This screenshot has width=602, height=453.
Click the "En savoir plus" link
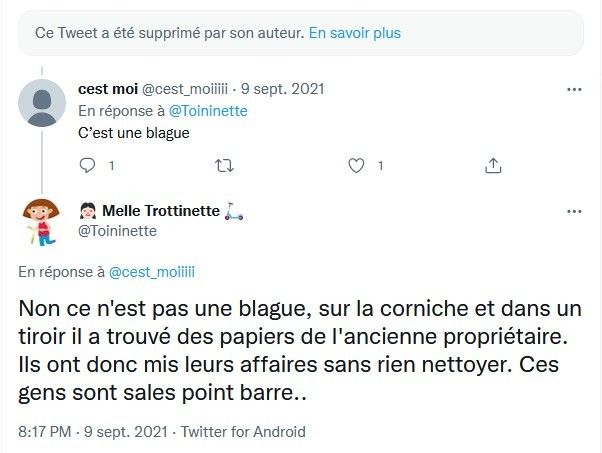[x=354, y=33]
